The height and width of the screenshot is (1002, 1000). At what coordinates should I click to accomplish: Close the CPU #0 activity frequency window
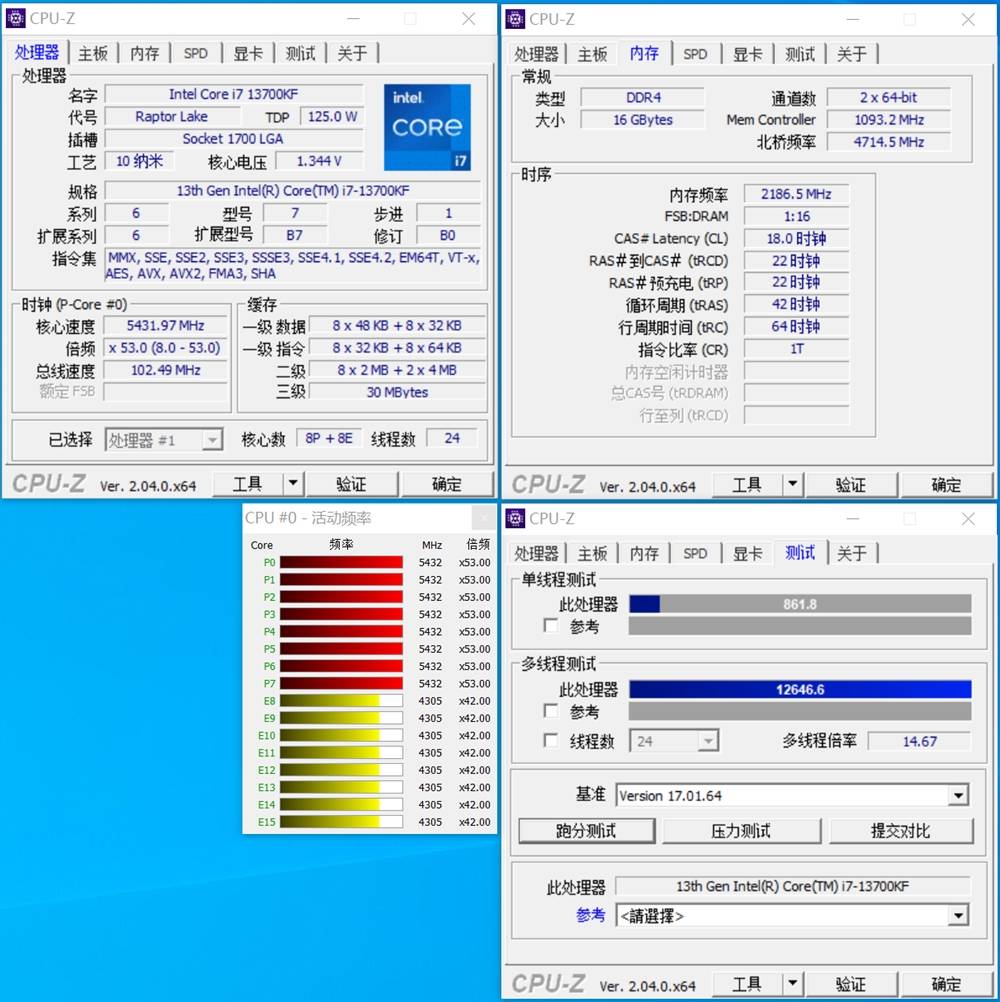(483, 518)
